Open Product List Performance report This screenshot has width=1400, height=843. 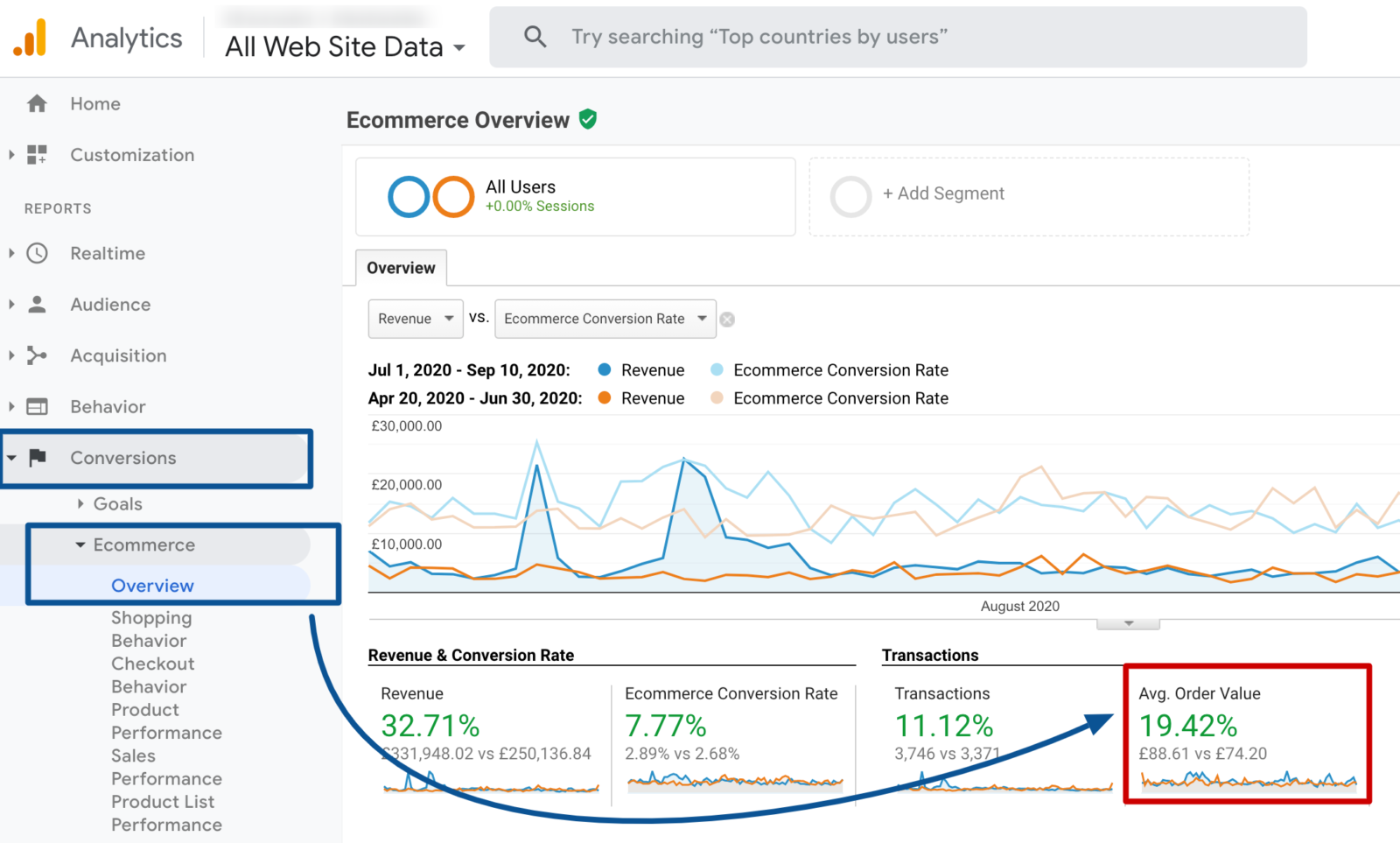pyautogui.click(x=166, y=813)
